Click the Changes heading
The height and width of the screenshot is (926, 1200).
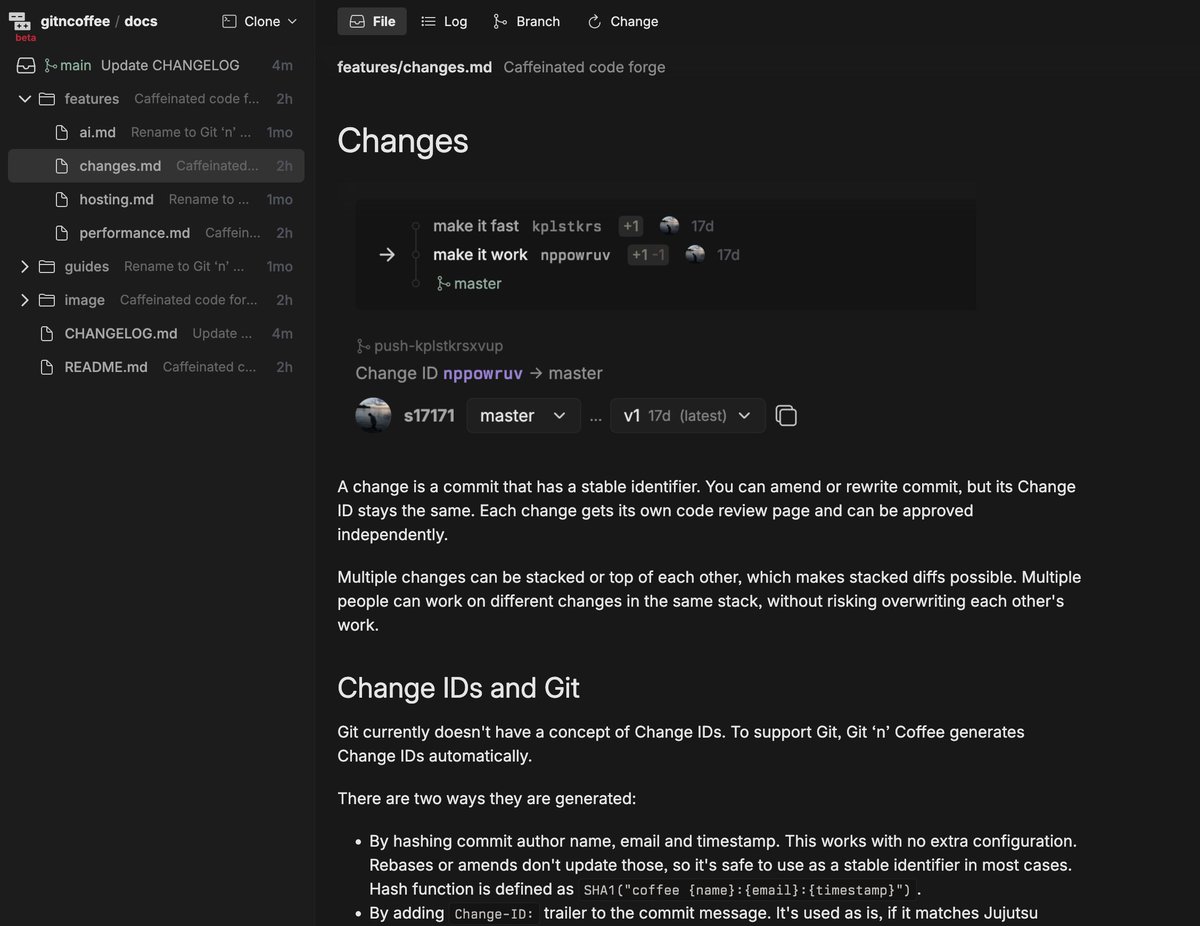(403, 140)
